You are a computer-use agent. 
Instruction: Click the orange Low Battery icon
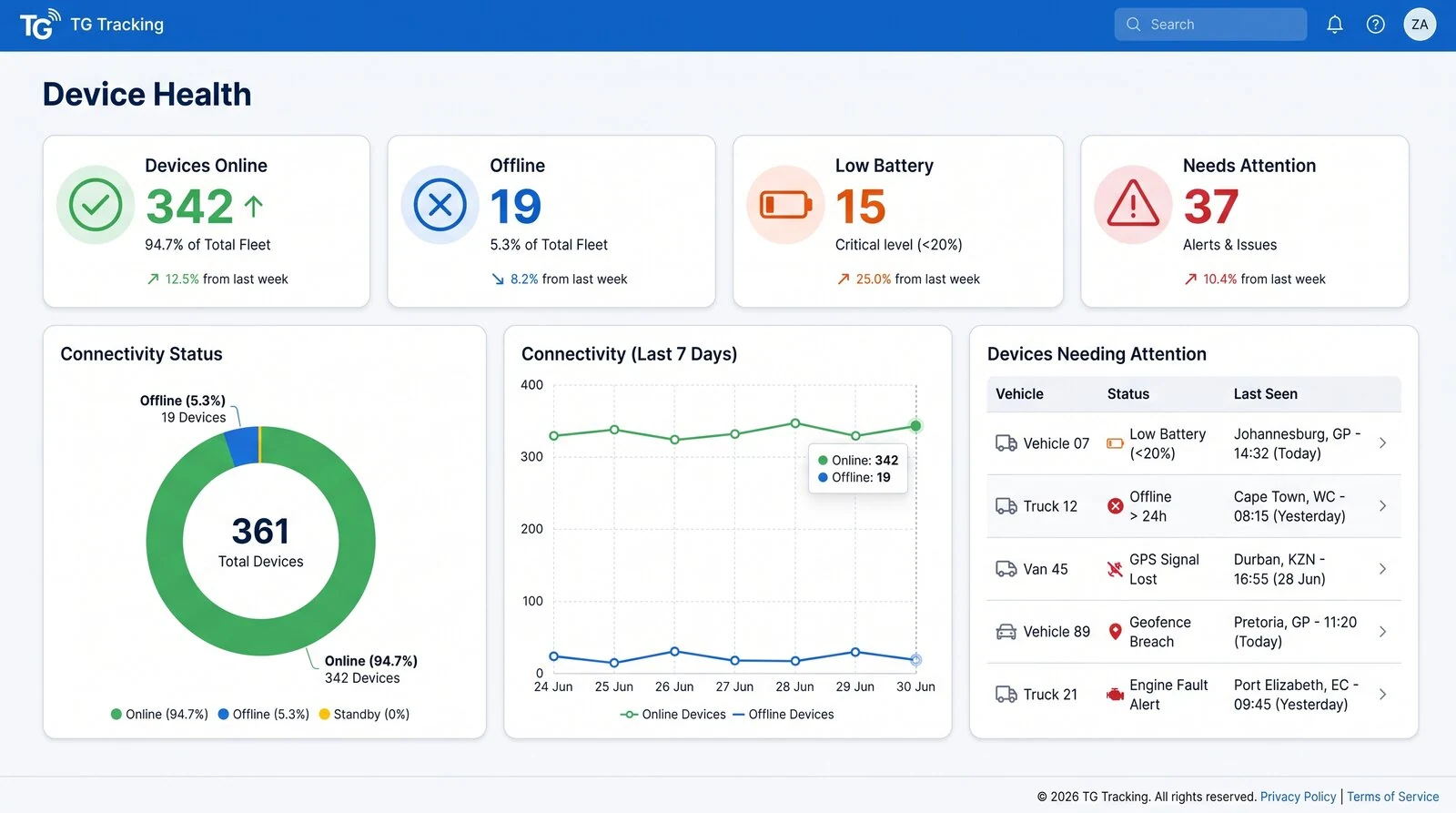click(x=785, y=205)
